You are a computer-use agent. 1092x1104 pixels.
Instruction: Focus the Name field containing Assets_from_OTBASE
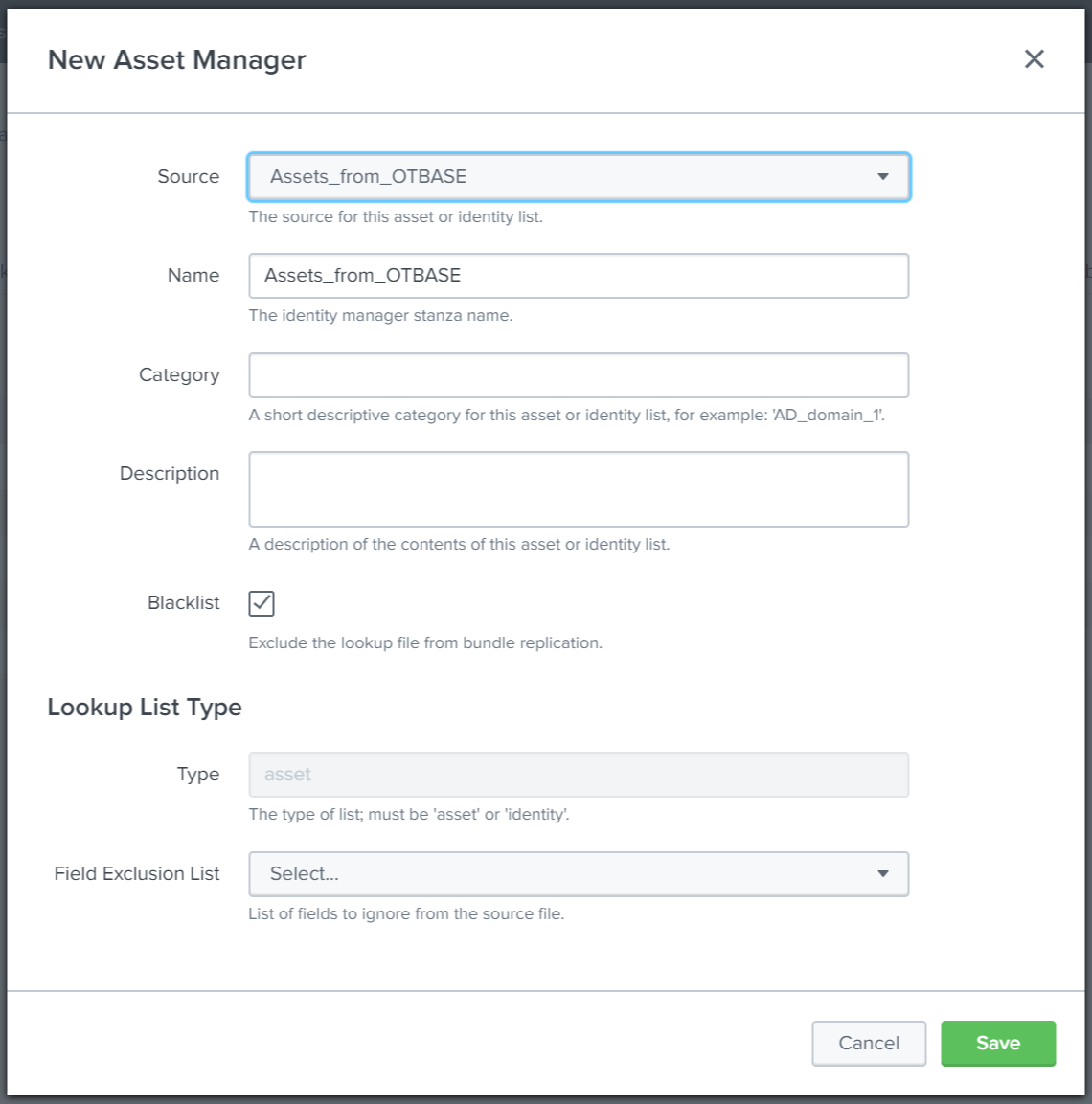tap(579, 276)
